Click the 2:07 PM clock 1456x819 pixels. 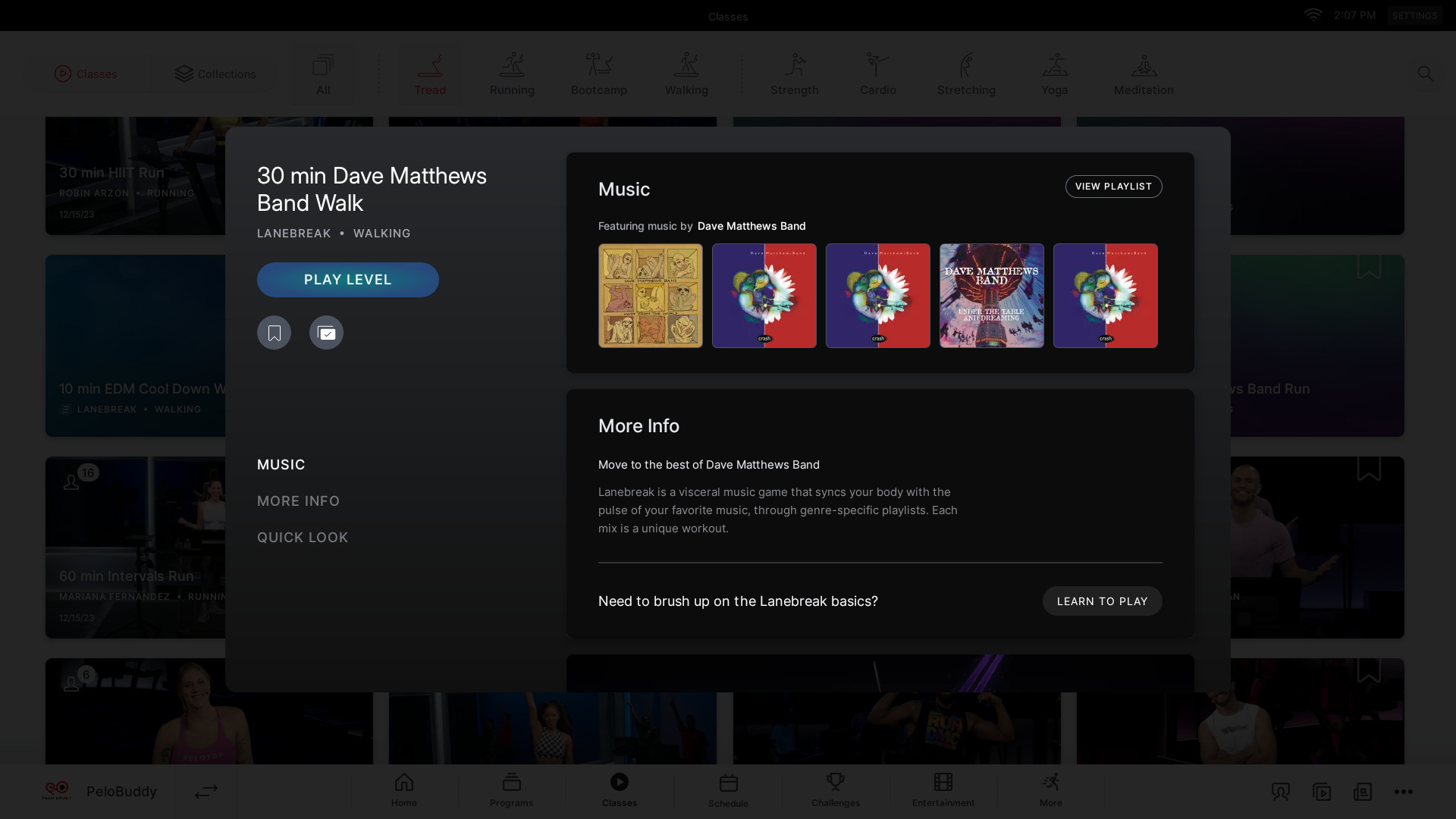click(x=1355, y=15)
